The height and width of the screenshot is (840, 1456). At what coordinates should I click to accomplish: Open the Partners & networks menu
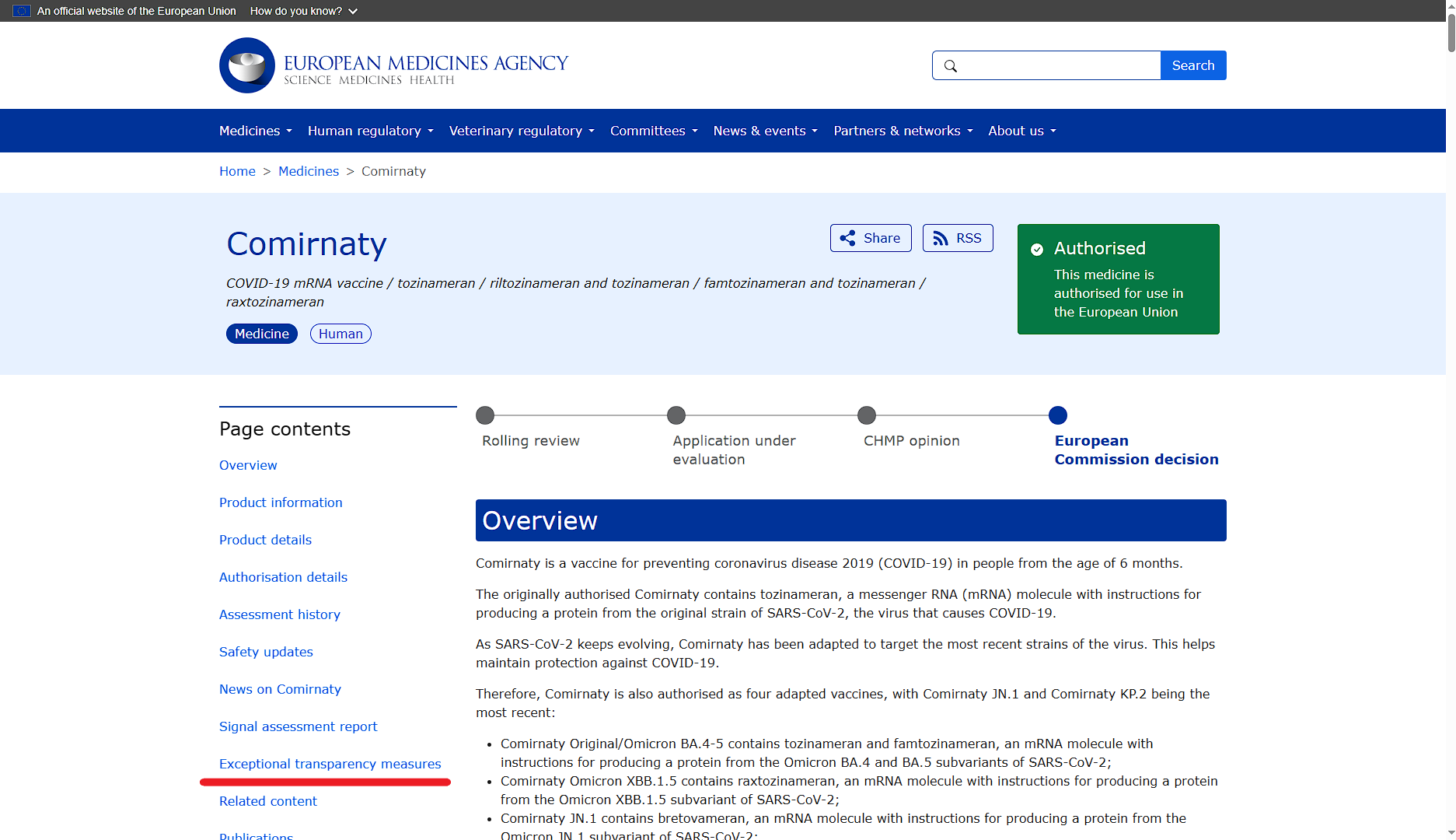903,131
